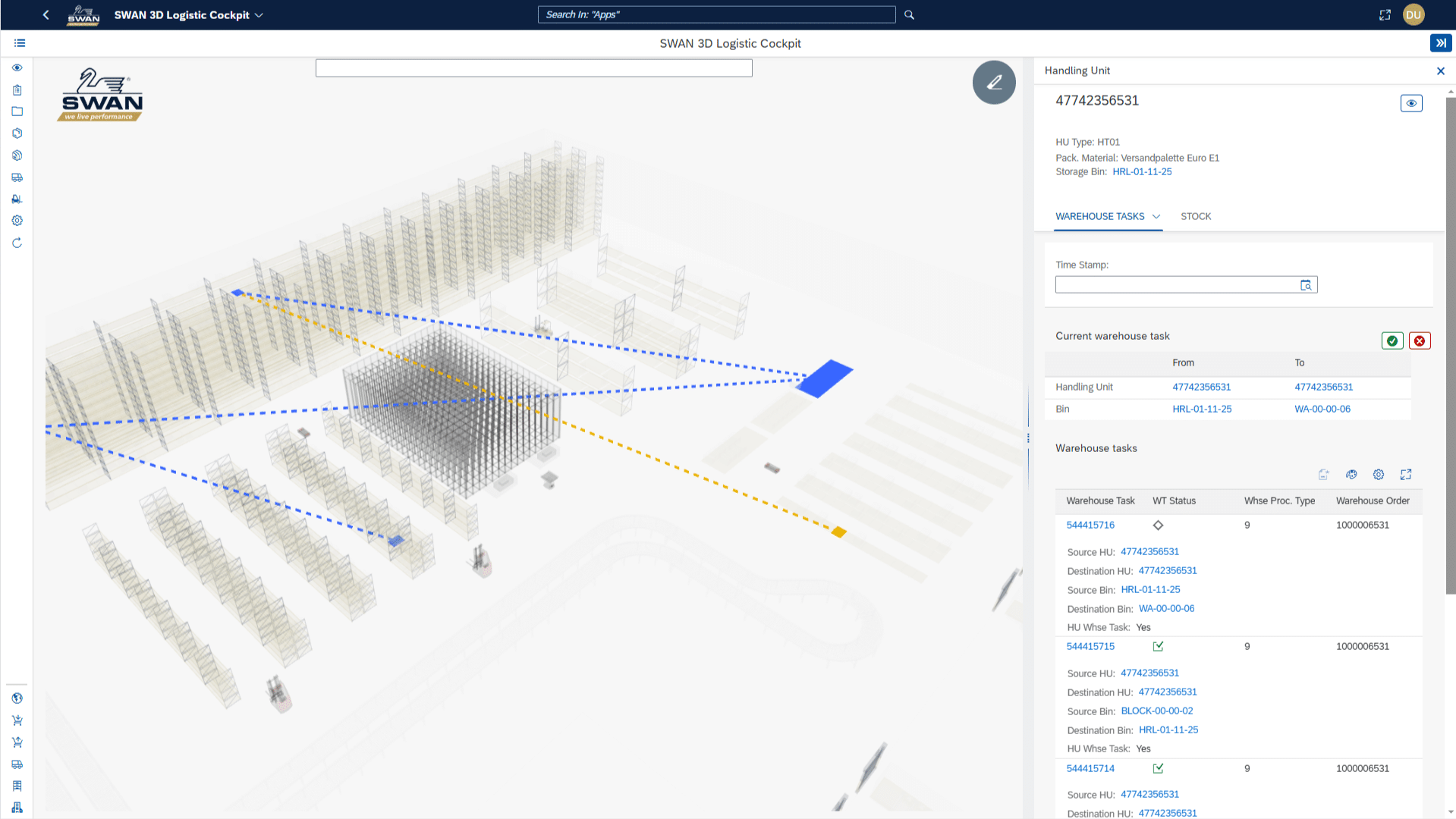
Task: Open warehouse task 544415715
Action: coord(1090,647)
